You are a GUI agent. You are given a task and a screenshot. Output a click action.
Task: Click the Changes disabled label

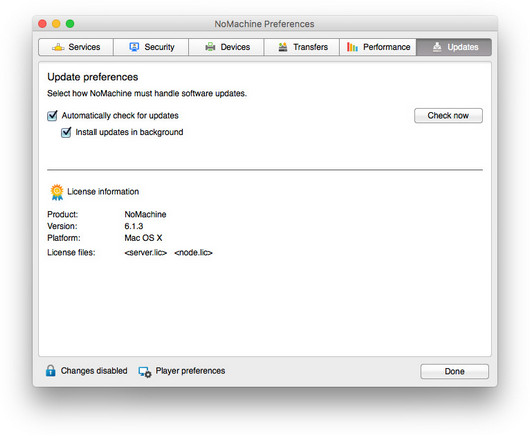coord(94,371)
